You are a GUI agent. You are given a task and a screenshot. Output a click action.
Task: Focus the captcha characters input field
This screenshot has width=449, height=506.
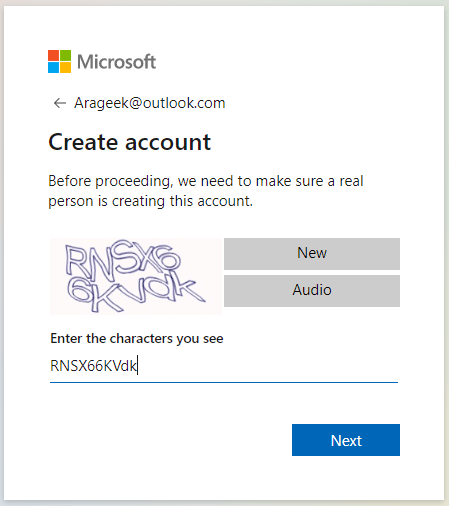click(224, 366)
